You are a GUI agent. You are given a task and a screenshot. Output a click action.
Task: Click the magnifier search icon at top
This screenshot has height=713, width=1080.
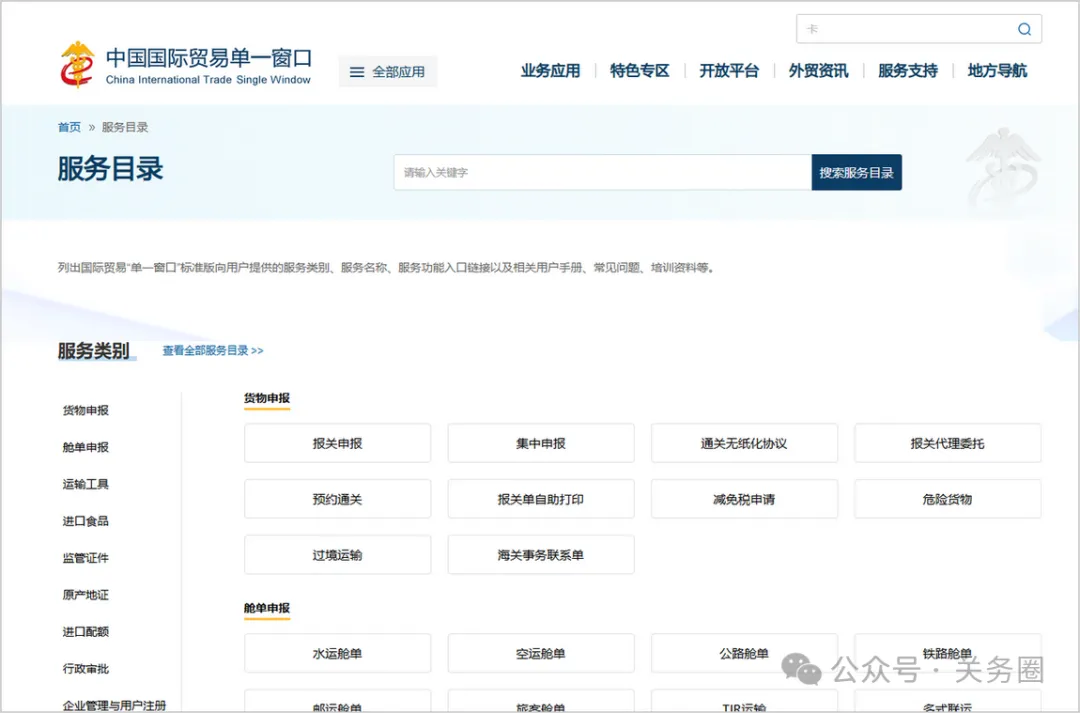point(1024,29)
